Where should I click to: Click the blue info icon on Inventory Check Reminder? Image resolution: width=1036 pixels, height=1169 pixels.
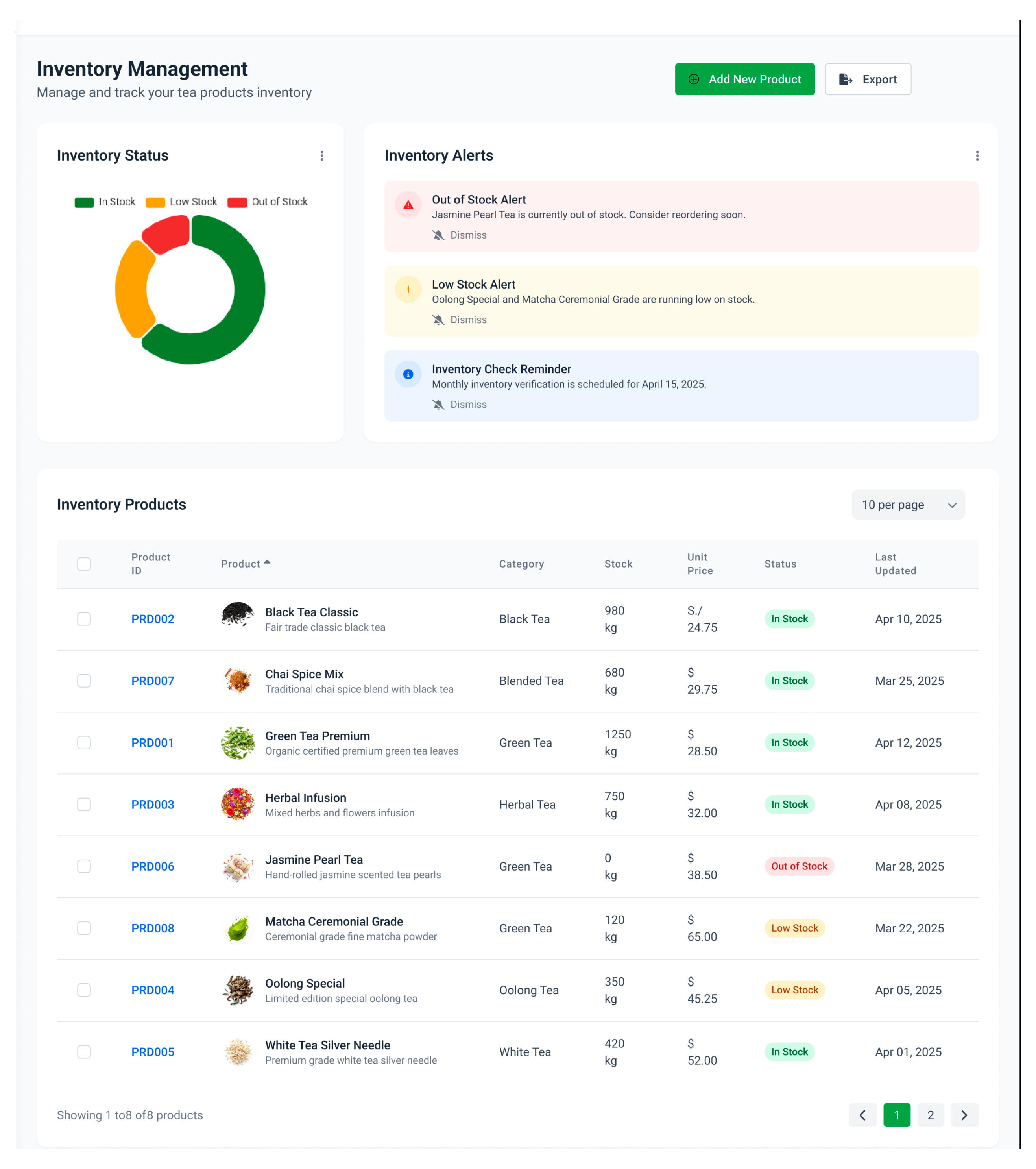pos(408,374)
